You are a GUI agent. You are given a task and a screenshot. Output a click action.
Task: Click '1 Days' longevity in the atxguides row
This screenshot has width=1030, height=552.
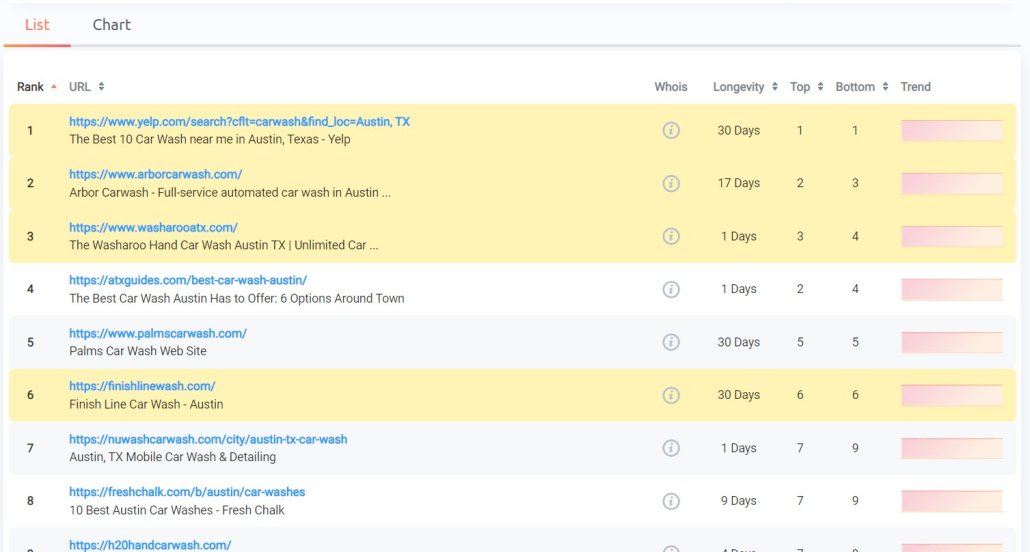pos(738,289)
